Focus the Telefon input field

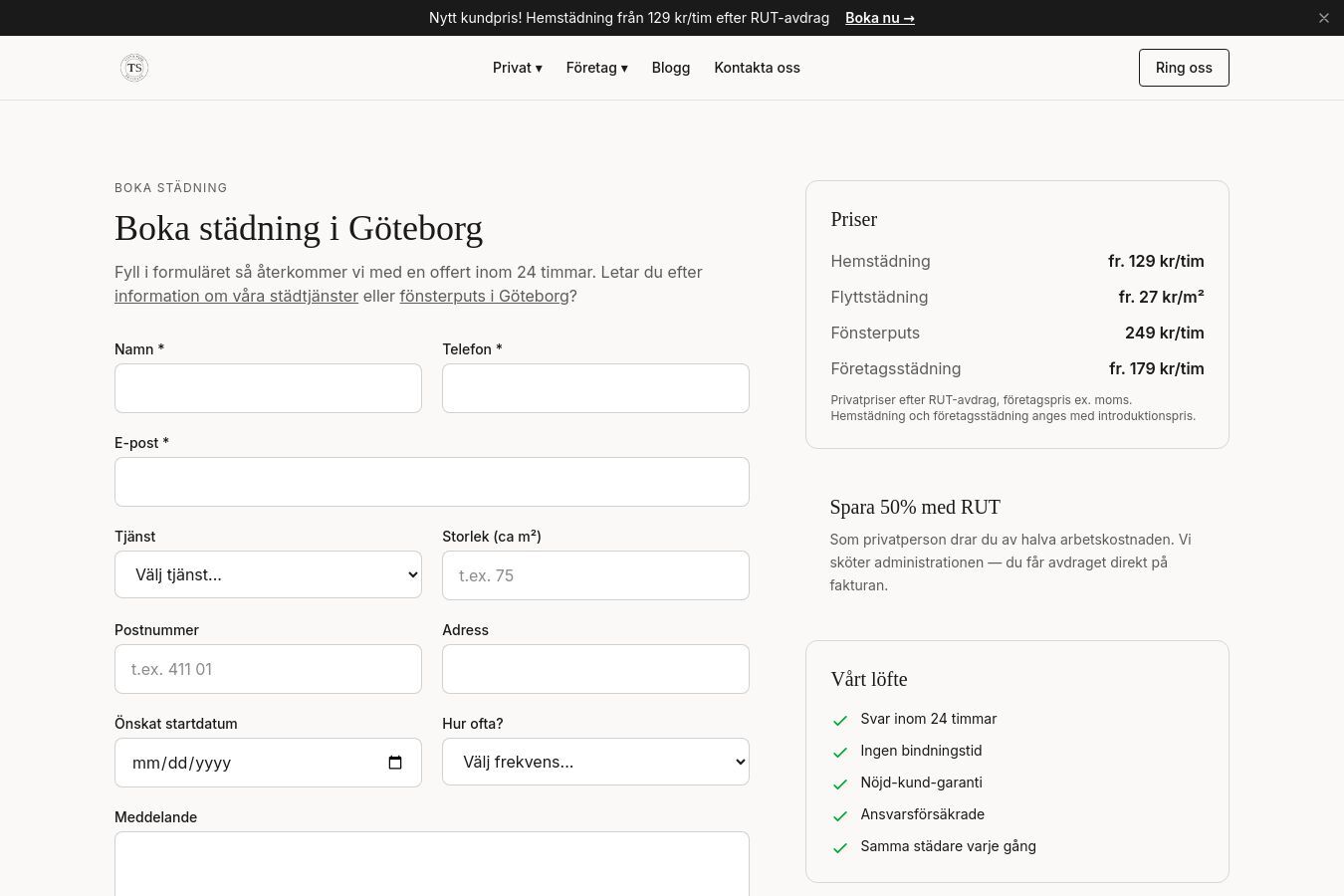(595, 388)
